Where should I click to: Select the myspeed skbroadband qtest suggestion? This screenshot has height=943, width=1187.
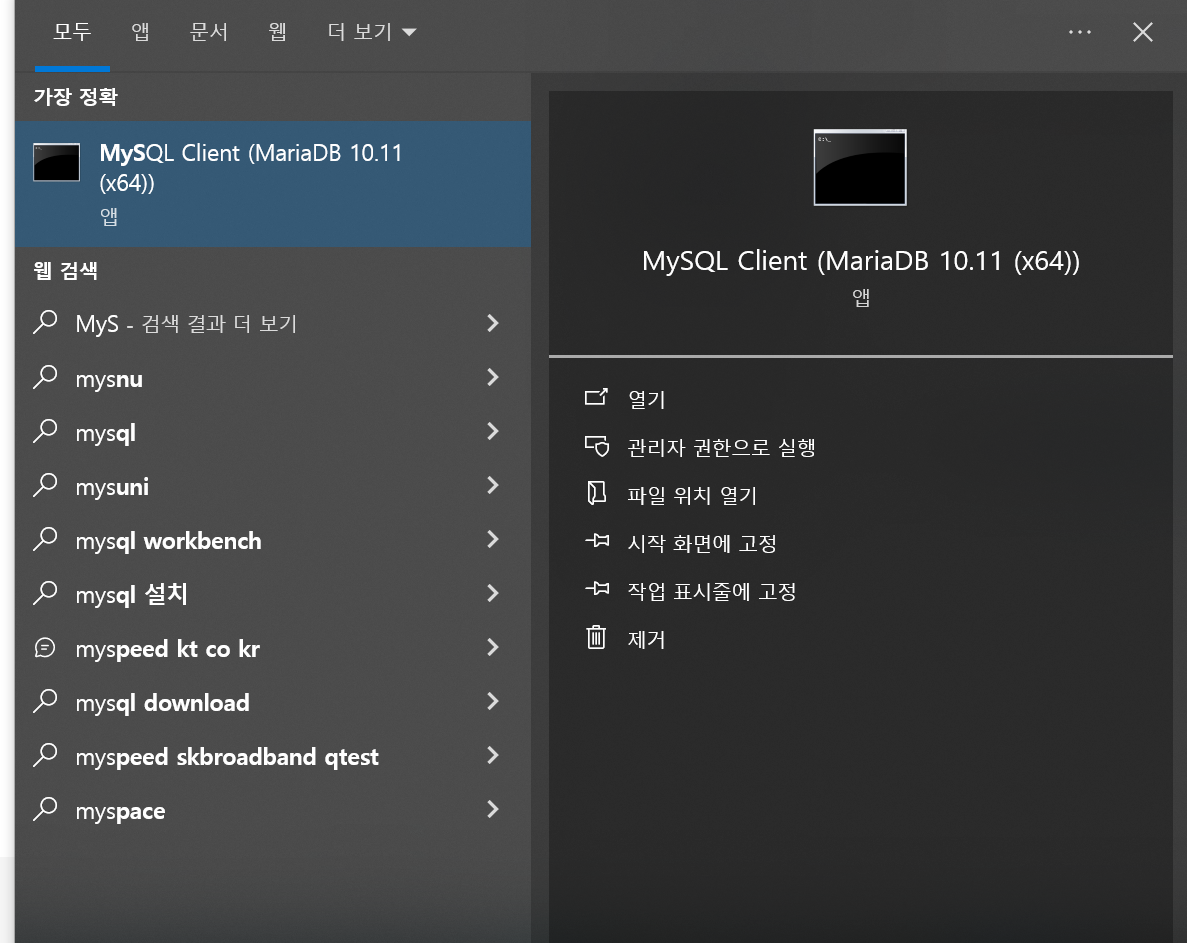(273, 757)
